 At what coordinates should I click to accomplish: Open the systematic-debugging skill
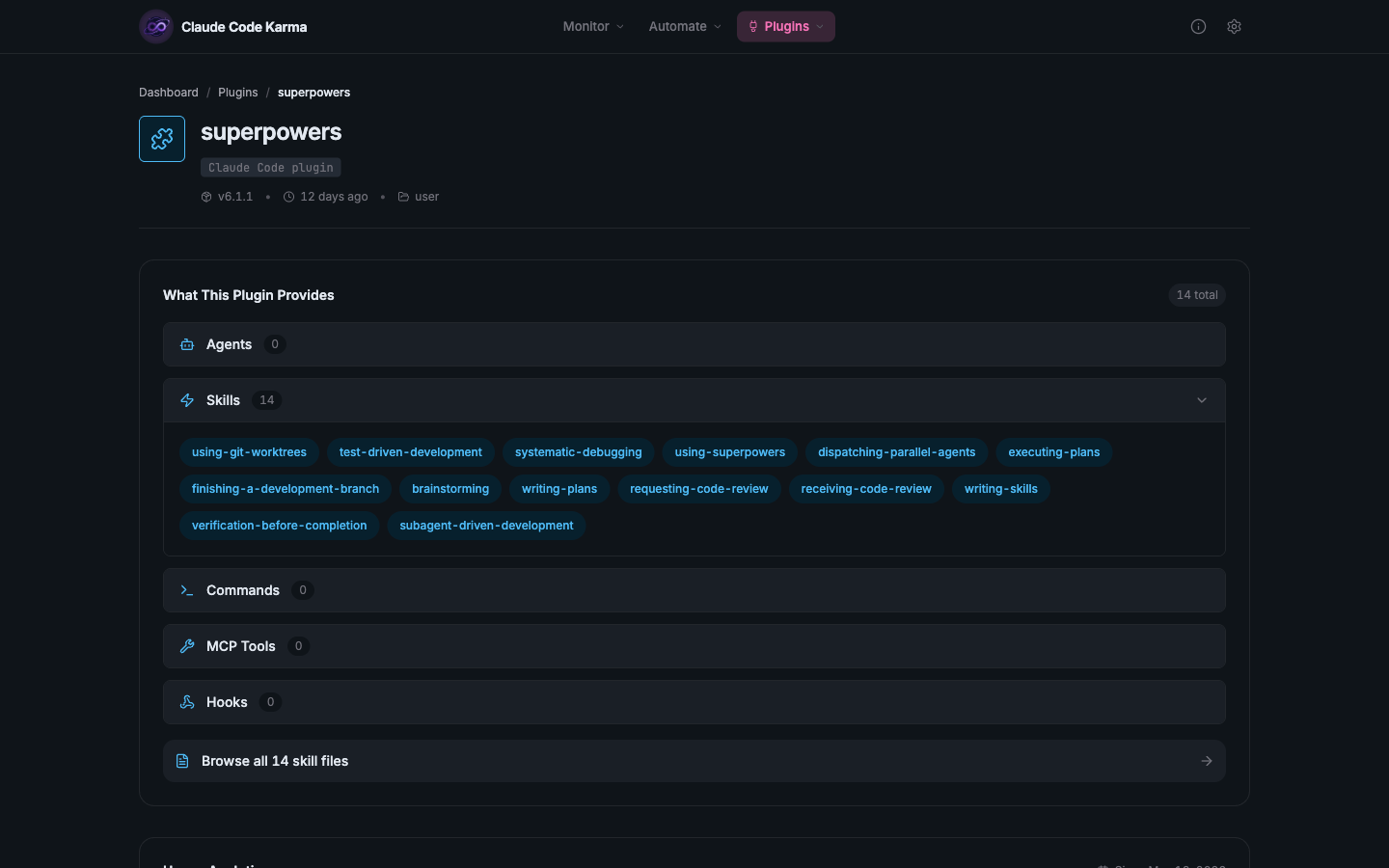579,452
